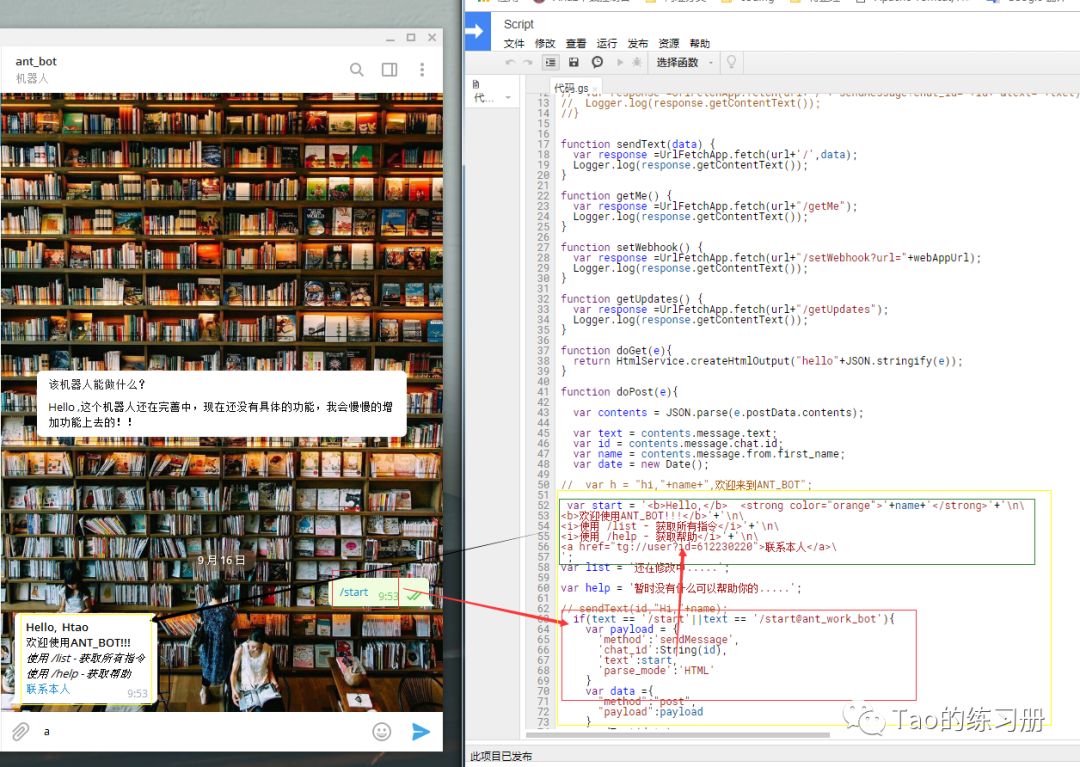This screenshot has width=1080, height=767.
Task: Click the debug bug icon
Action: coord(636,62)
